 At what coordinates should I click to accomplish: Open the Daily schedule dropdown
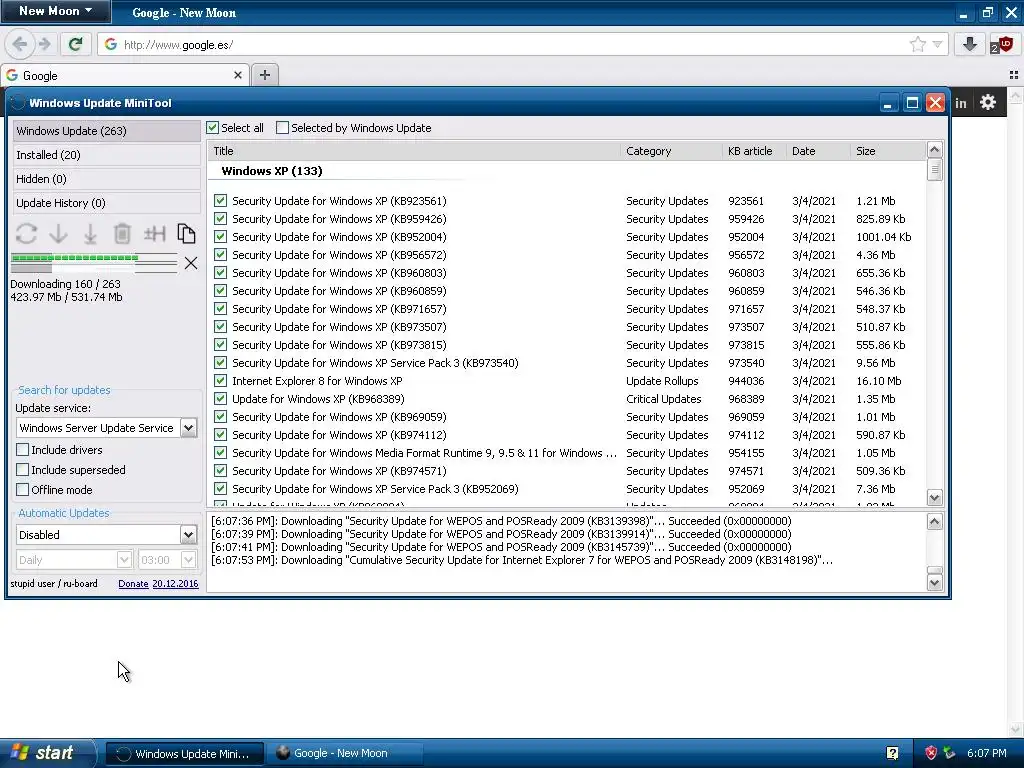click(x=124, y=560)
